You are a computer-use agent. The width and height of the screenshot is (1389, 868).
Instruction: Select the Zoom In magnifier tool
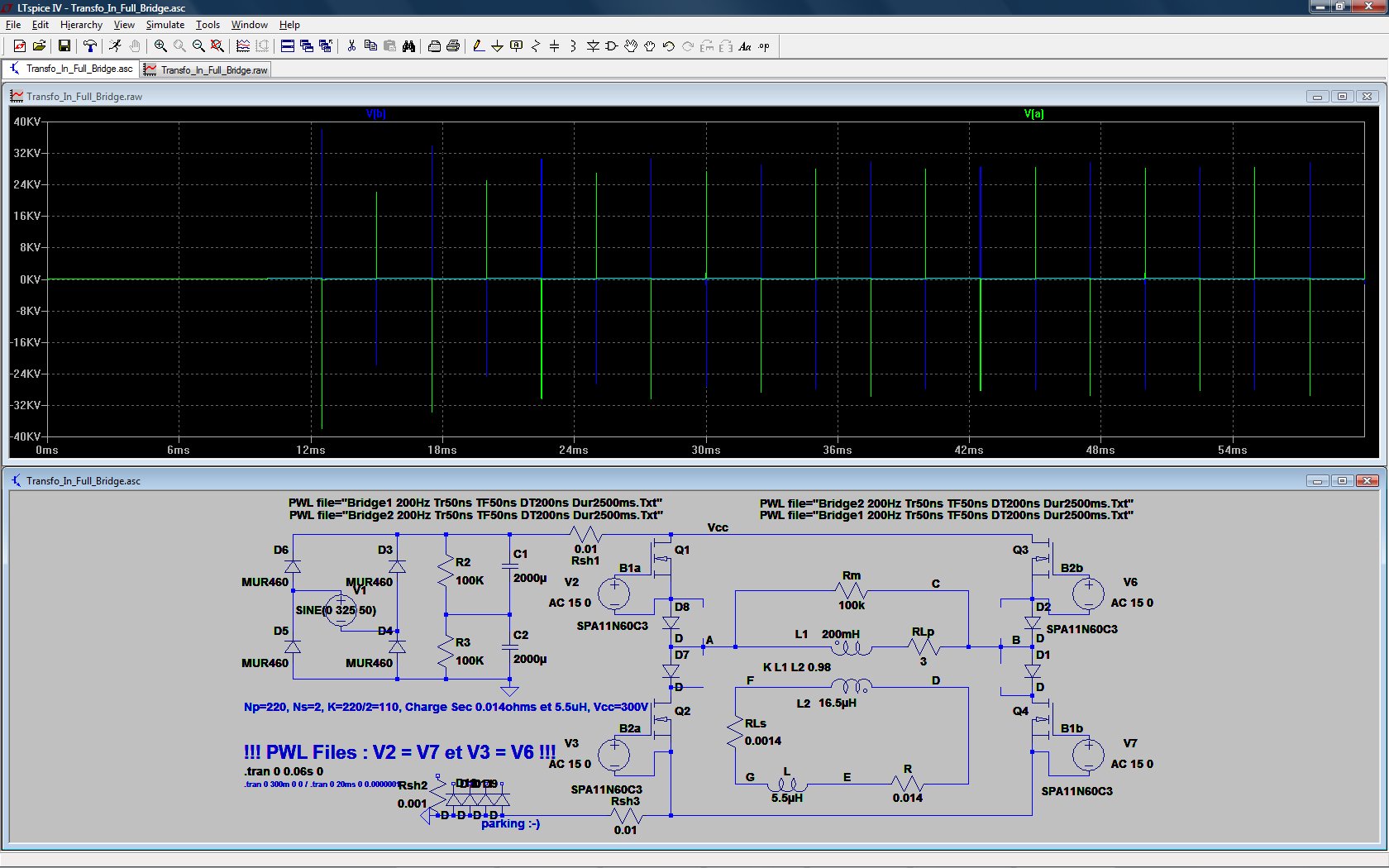160,46
